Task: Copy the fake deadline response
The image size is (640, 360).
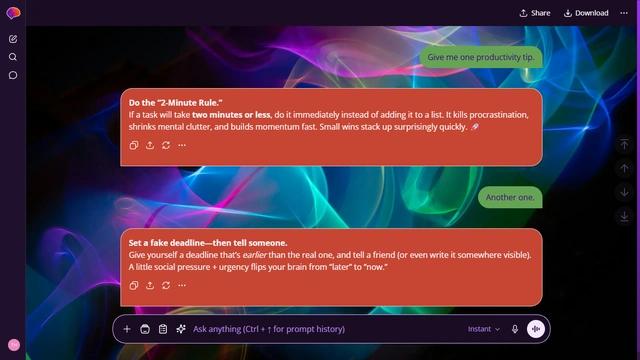Action: point(134,285)
